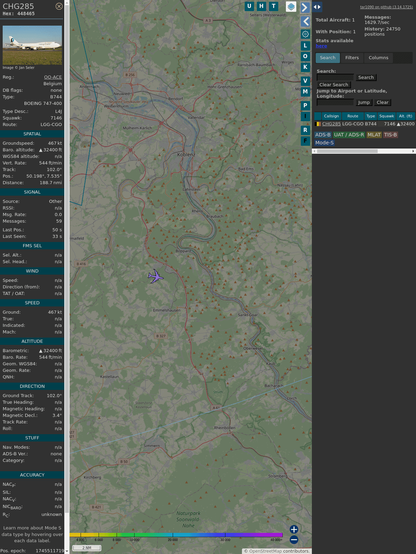Click the U map button
The height and width of the screenshot is (554, 416).
tap(249, 6)
